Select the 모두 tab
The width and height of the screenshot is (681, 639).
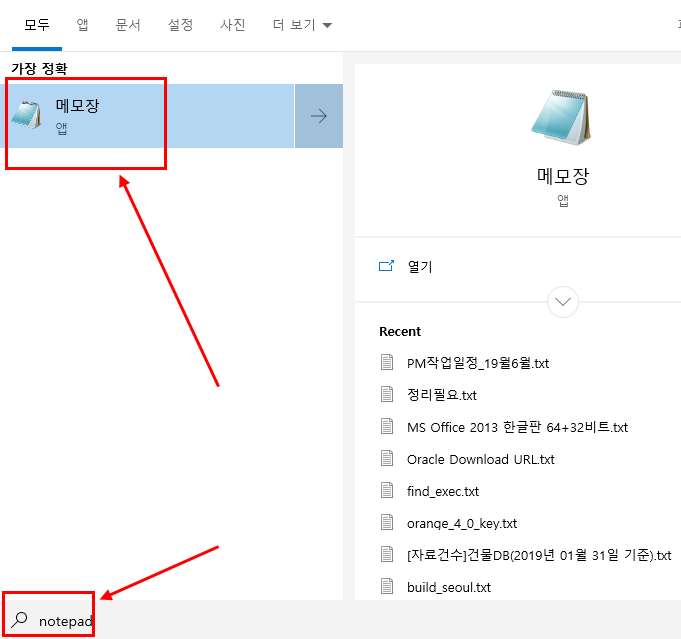pos(37,25)
